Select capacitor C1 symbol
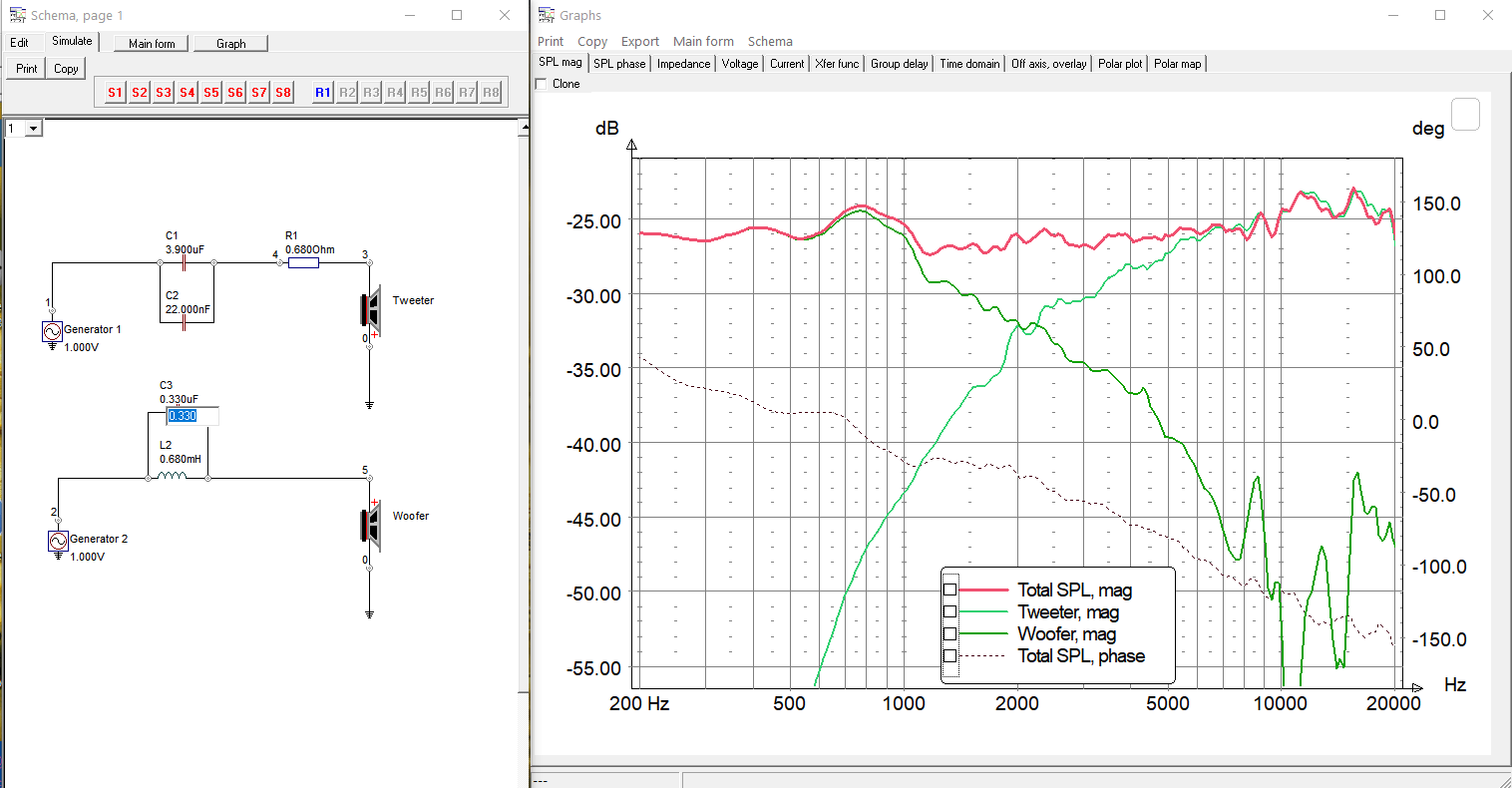Screen dimensions: 1512x788 [x=186, y=263]
